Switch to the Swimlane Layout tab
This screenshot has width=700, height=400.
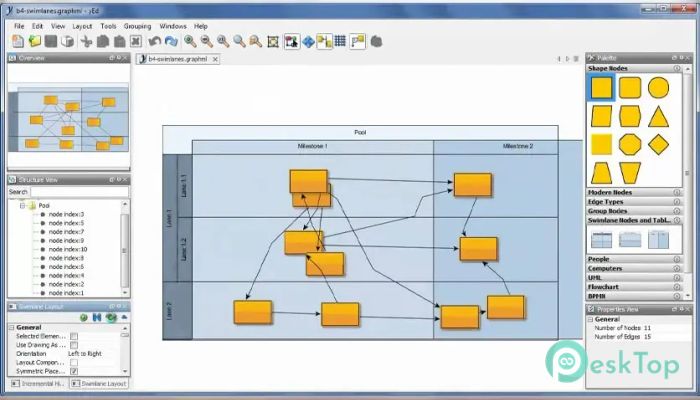coord(99,383)
